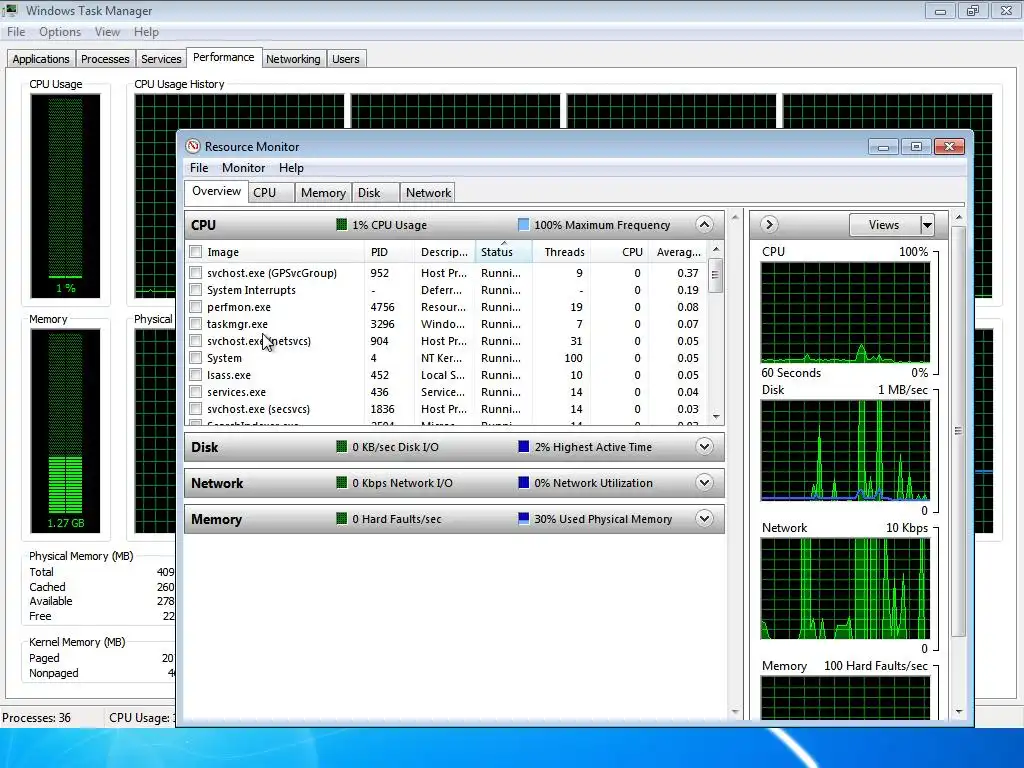1024x768 pixels.
Task: Switch to Task Manager Processes tab
Action: click(x=105, y=59)
